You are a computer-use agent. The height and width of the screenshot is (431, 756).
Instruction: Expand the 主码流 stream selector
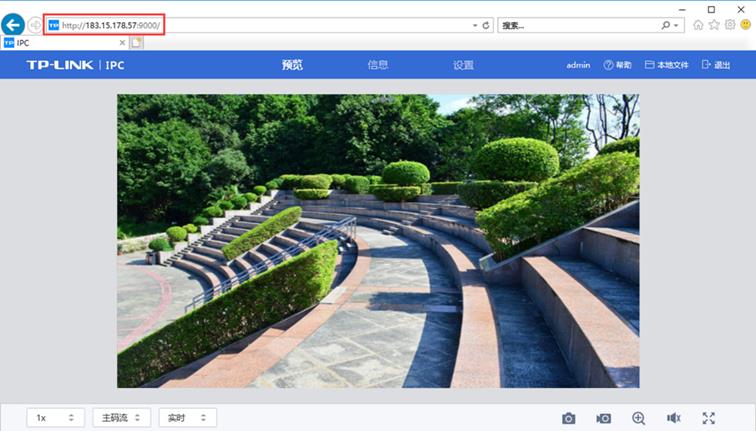[122, 418]
